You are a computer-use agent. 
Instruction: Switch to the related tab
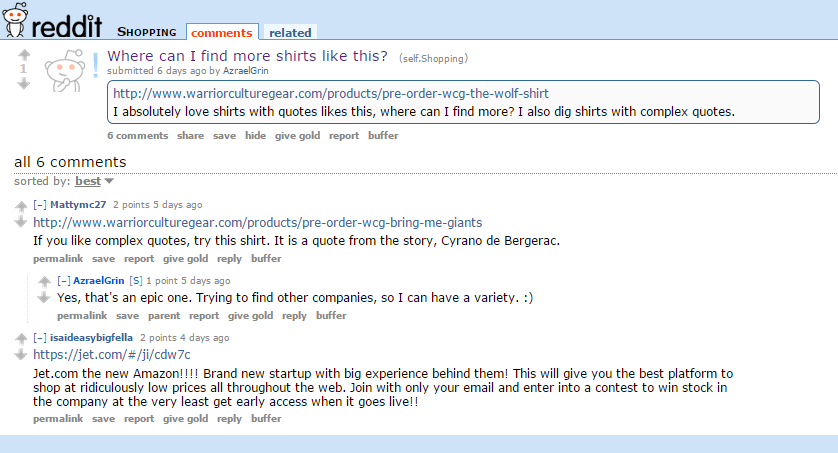290,33
